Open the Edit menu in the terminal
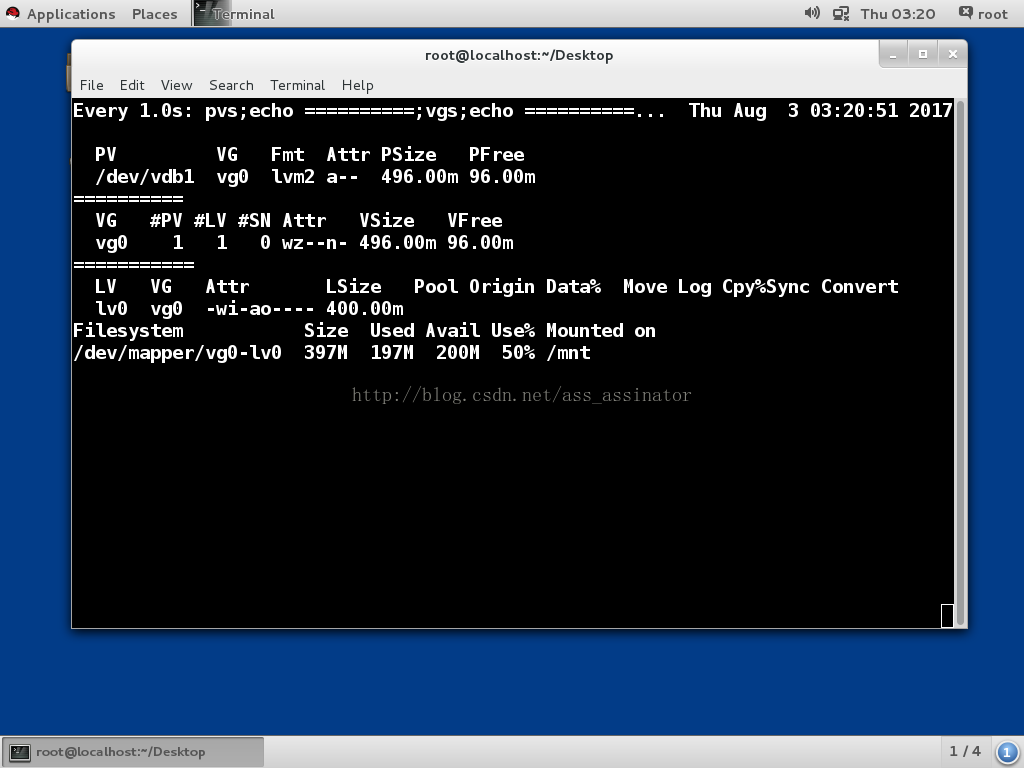Viewport: 1024px width, 768px height. tap(132, 85)
